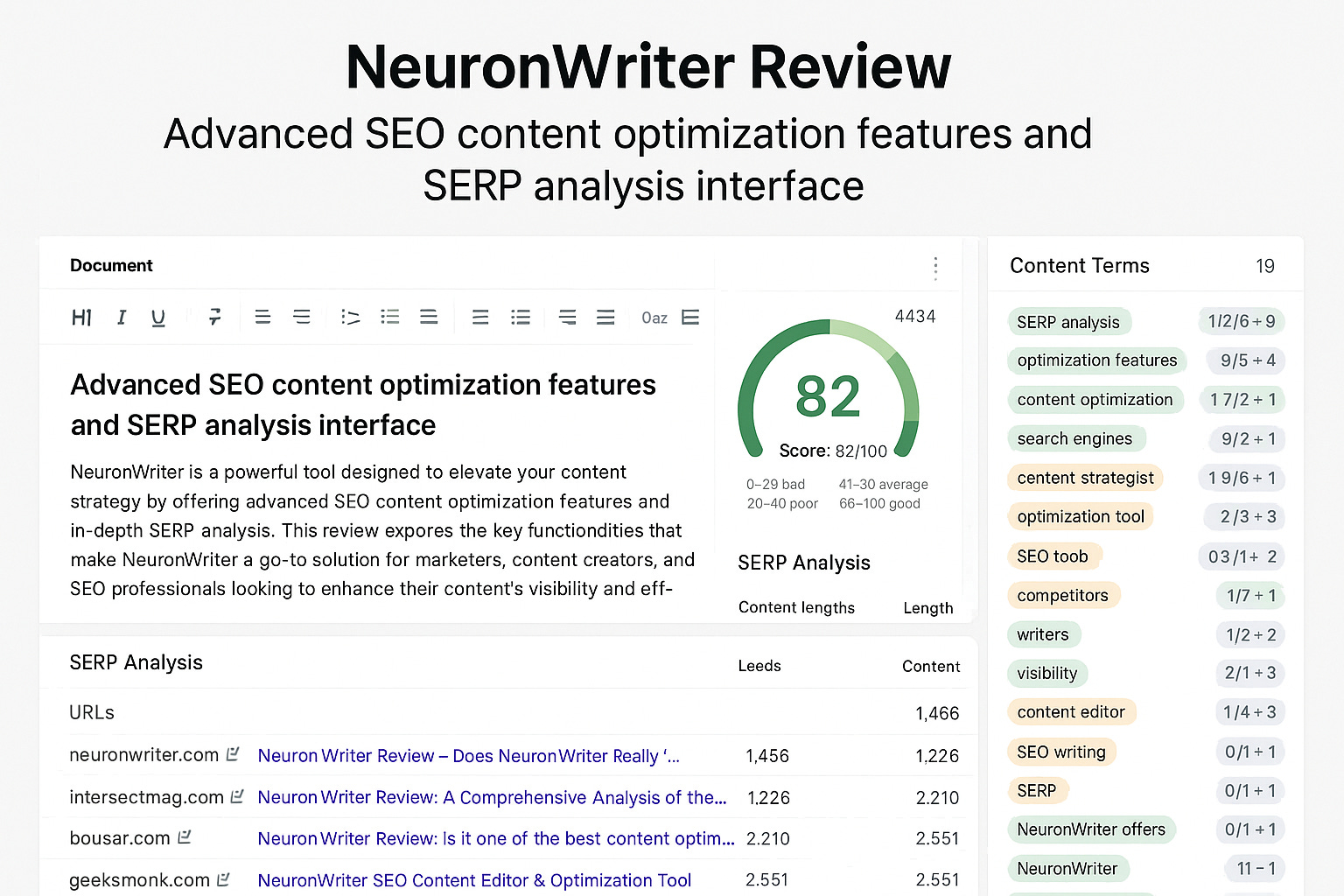Click the '9/5 + 4' count badge
The width and height of the screenshot is (1344, 896).
(1248, 360)
